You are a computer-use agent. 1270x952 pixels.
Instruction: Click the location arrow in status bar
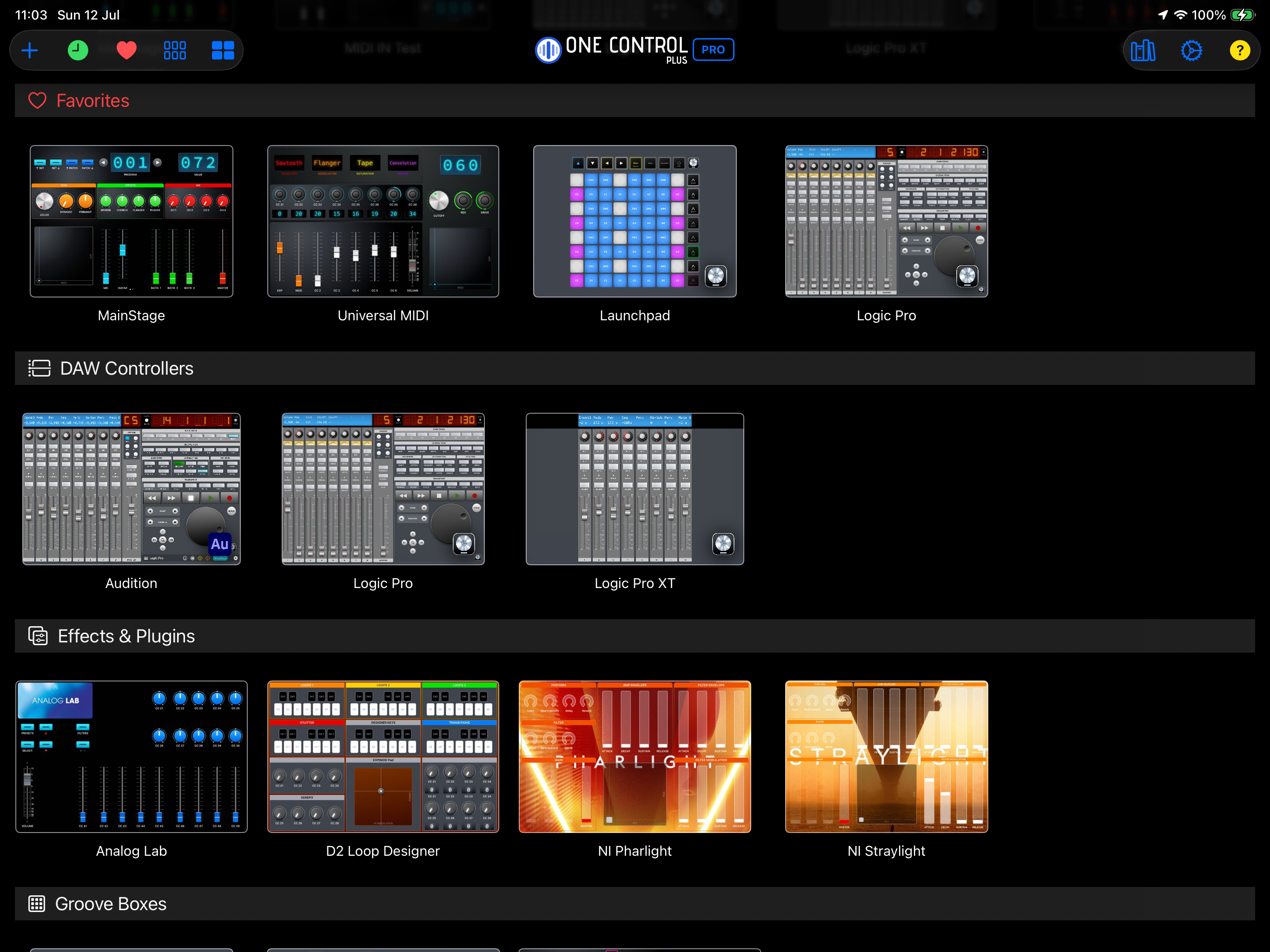pos(1163,15)
